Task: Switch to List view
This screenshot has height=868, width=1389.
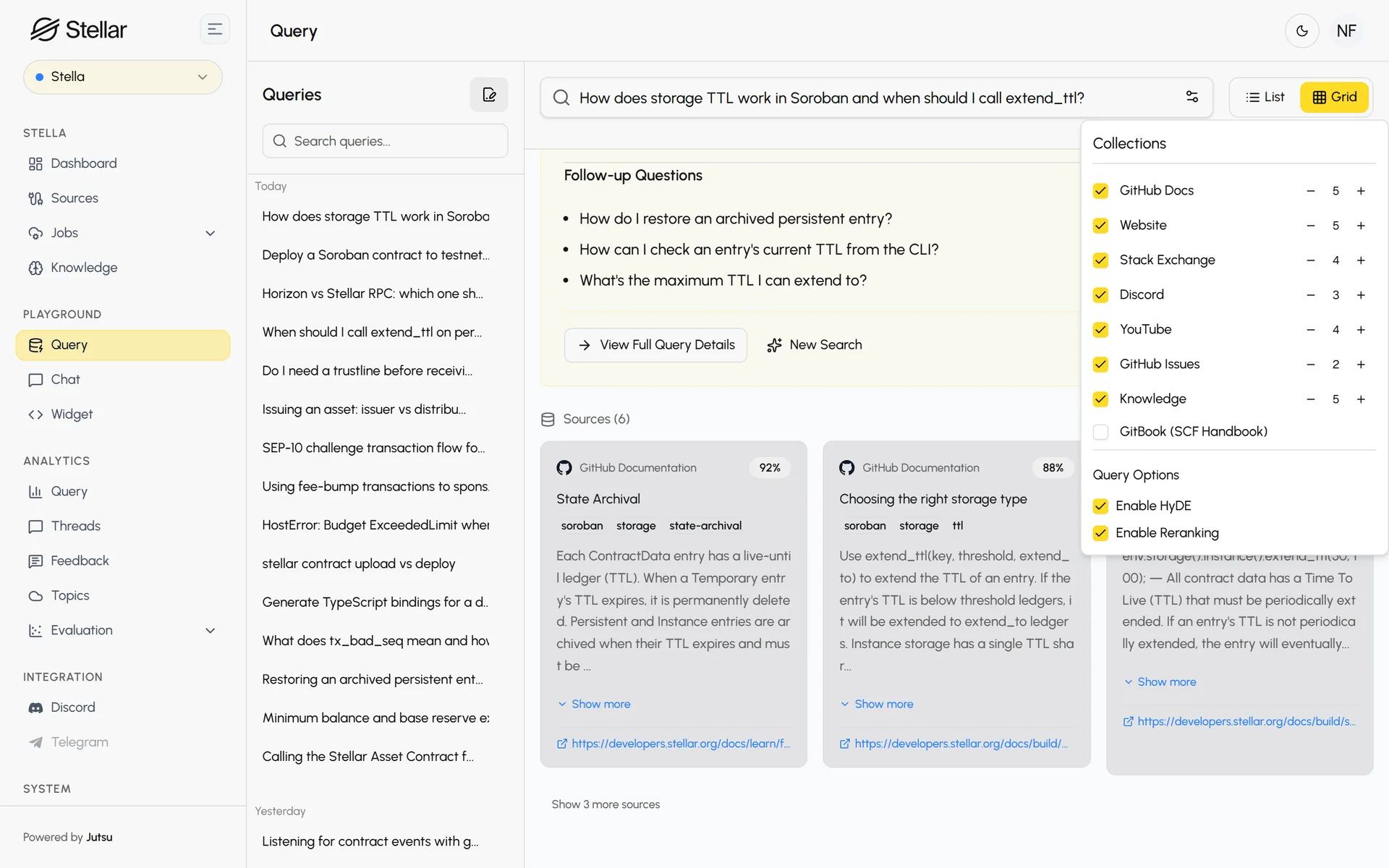Action: click(1265, 97)
